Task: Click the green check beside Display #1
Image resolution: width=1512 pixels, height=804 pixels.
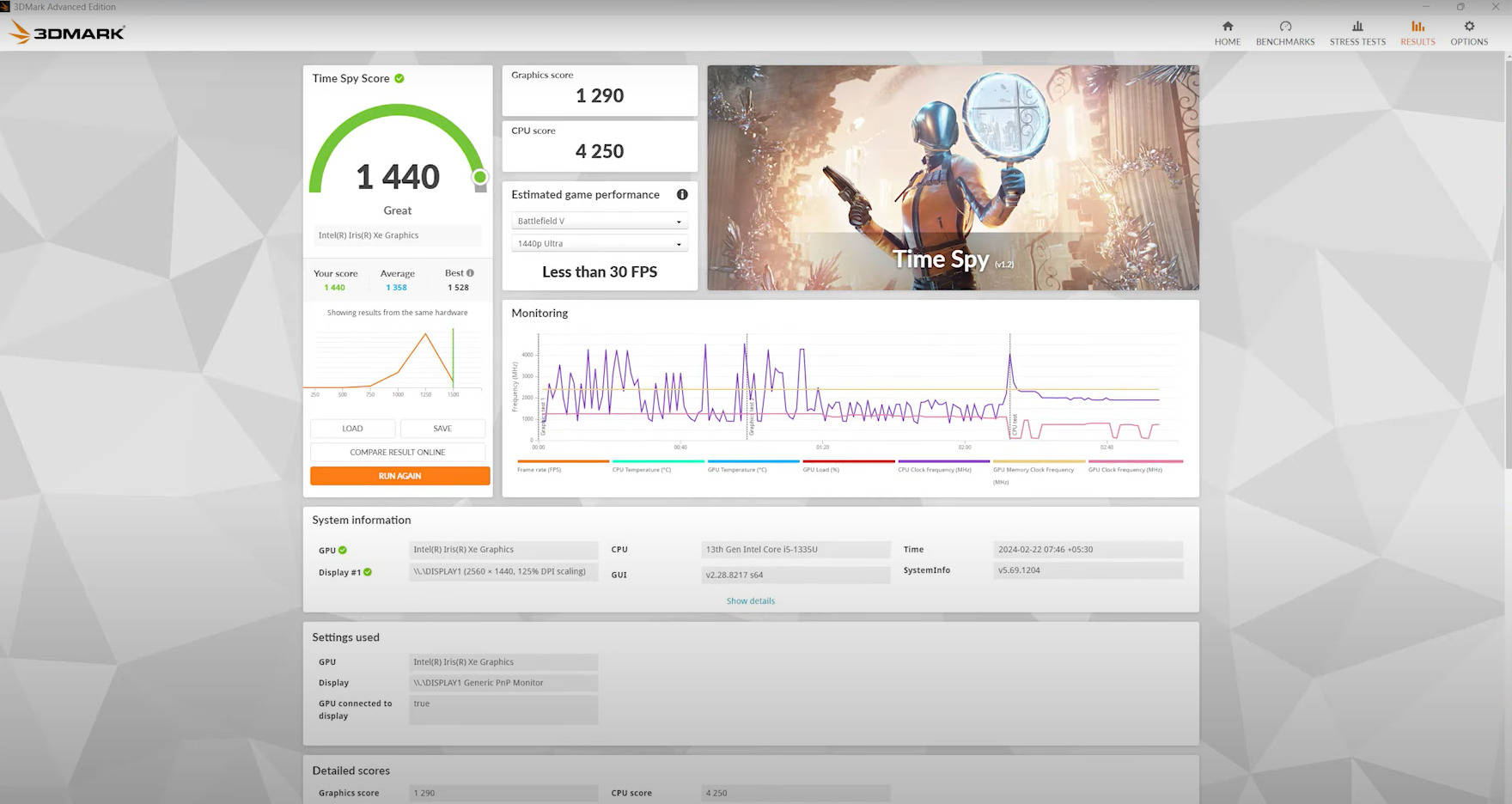Action: 368,572
